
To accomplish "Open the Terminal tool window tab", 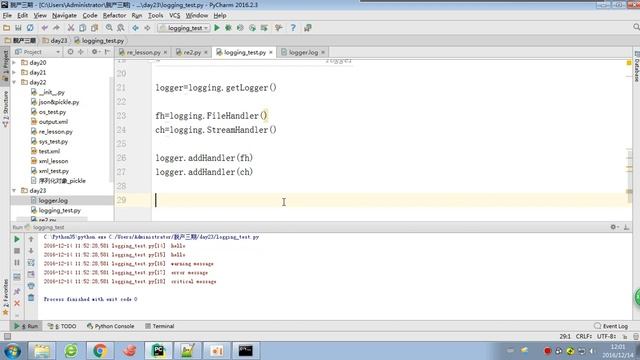I will [160, 326].
